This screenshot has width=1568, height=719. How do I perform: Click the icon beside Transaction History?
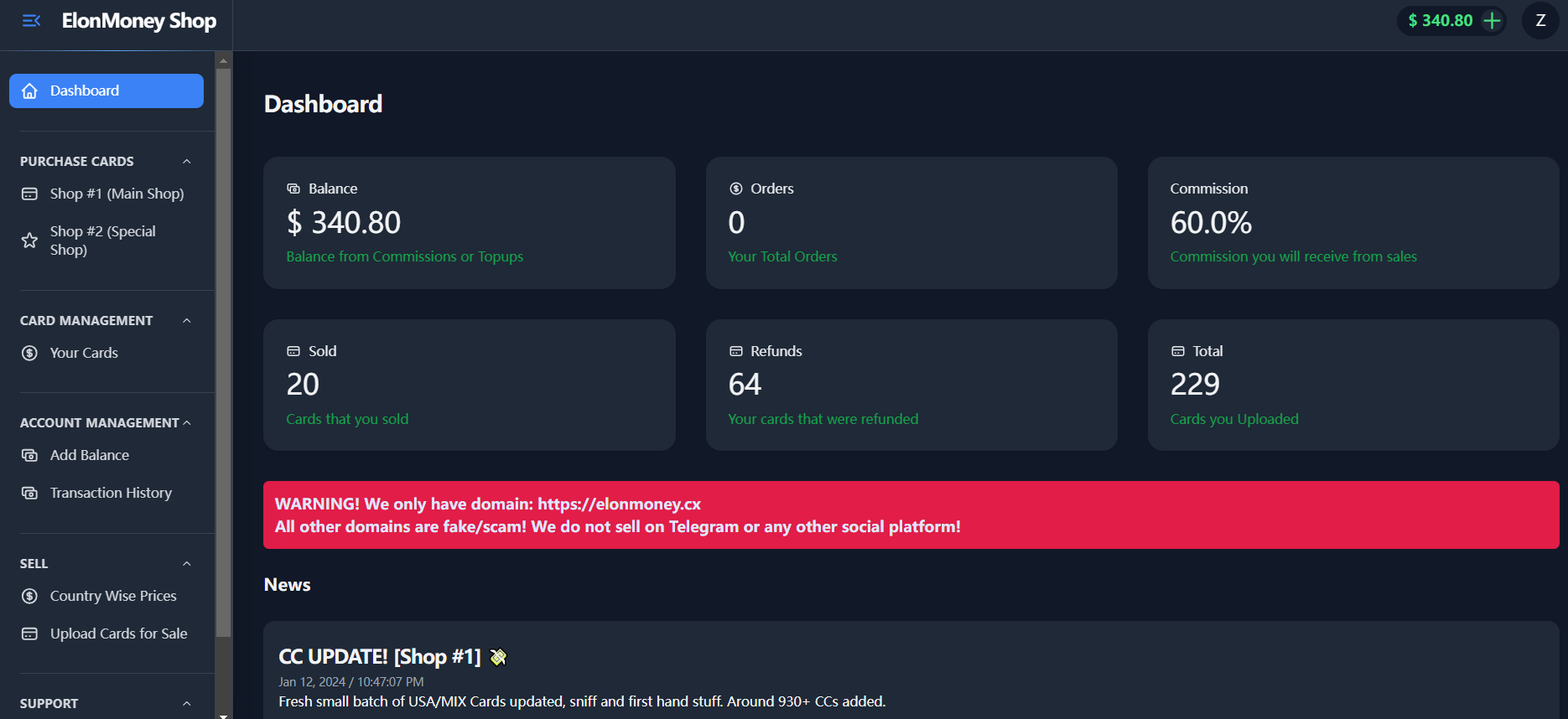coord(29,493)
